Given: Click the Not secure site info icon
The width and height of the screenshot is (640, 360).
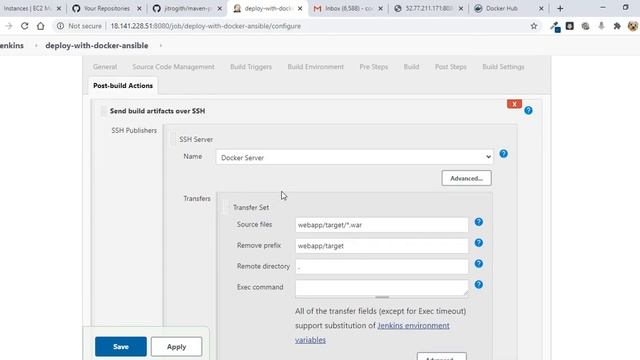Looking at the screenshot, I should [60, 26].
